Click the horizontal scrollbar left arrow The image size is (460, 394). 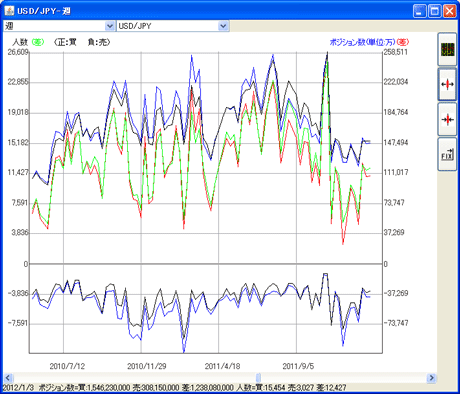click(8, 378)
